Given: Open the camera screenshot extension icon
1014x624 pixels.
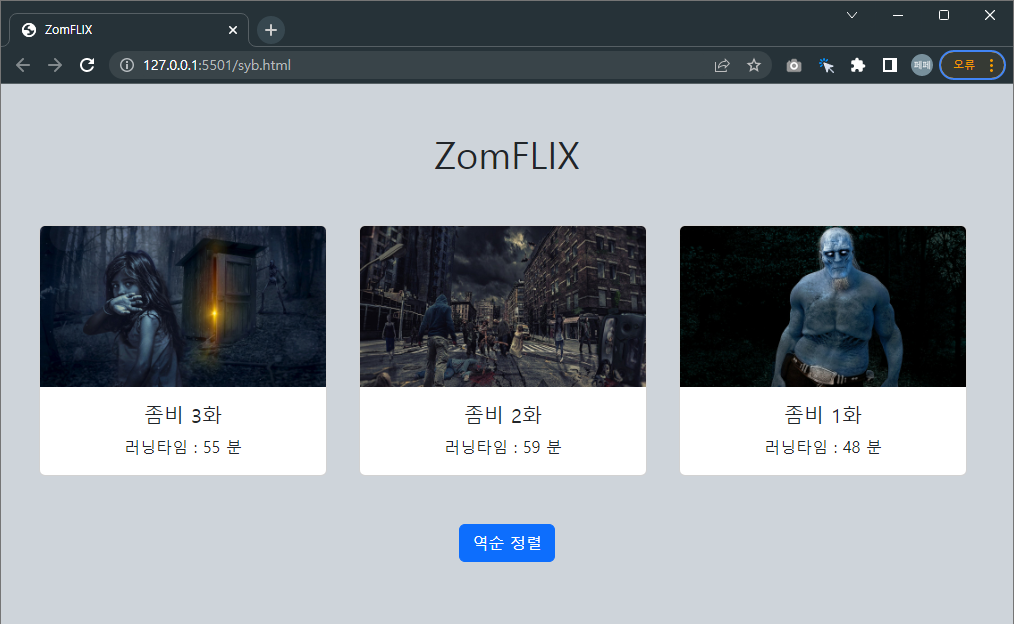Looking at the screenshot, I should (793, 64).
